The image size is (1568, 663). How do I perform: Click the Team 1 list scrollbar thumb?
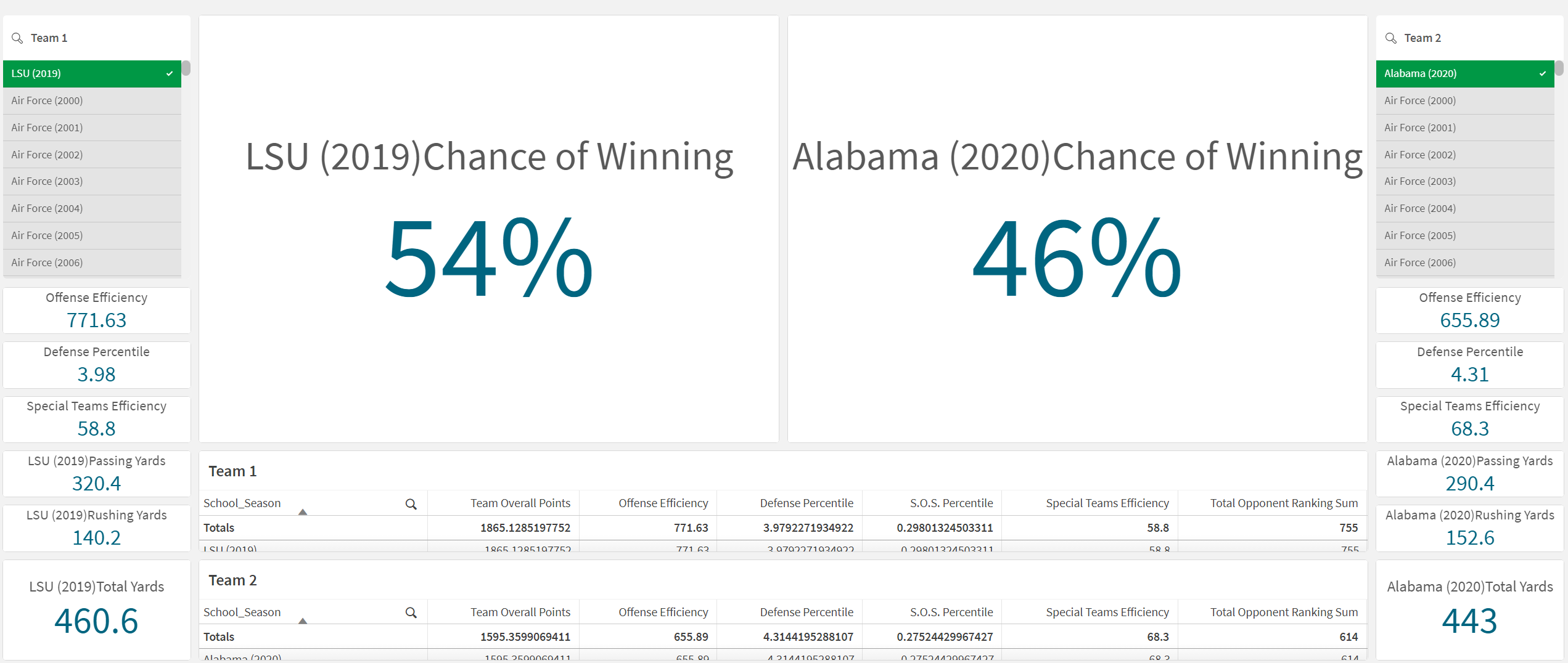click(x=186, y=68)
